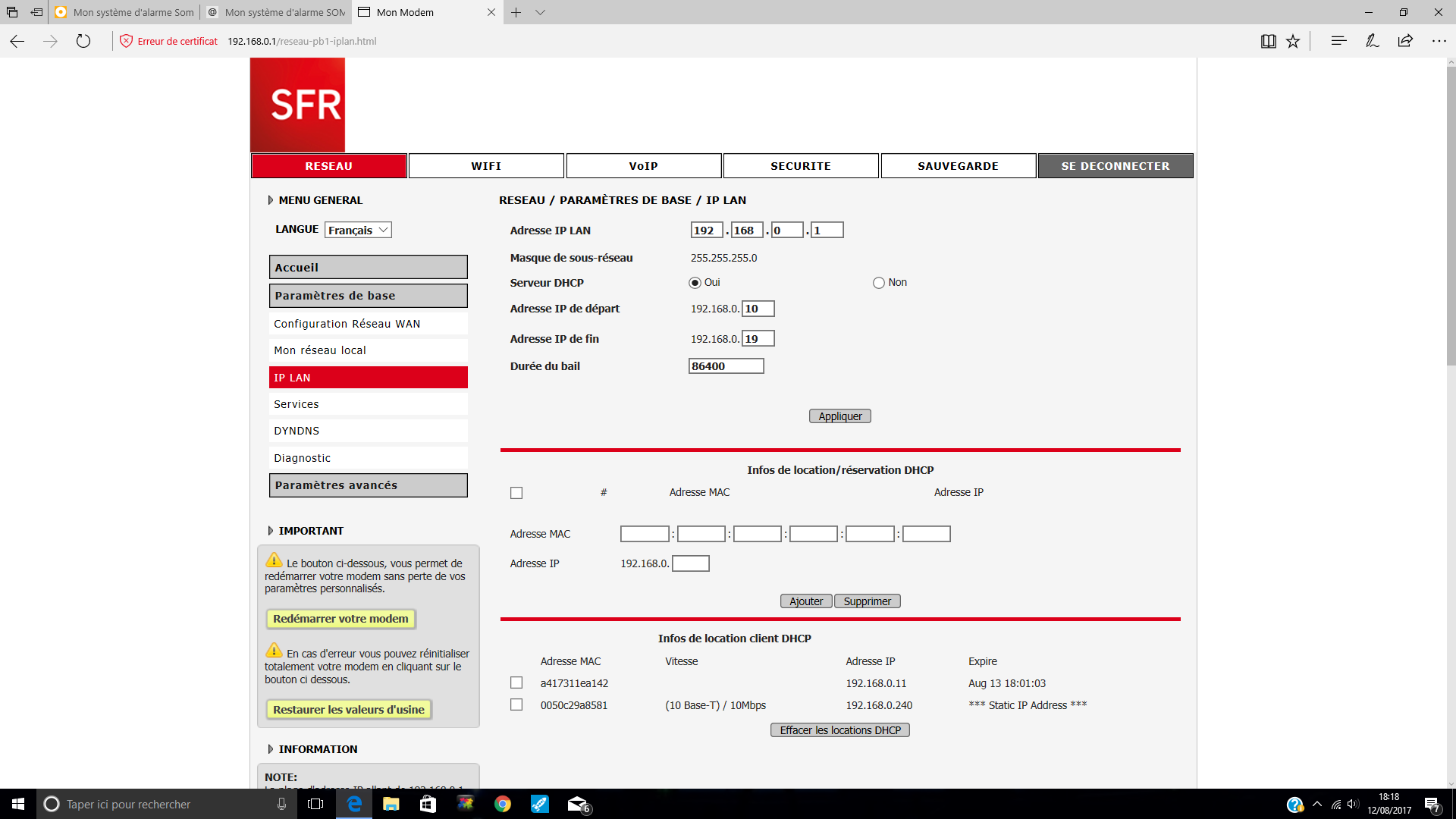Select DHCP server Non radio button
Screen dimensions: 1456x819
(x=879, y=283)
